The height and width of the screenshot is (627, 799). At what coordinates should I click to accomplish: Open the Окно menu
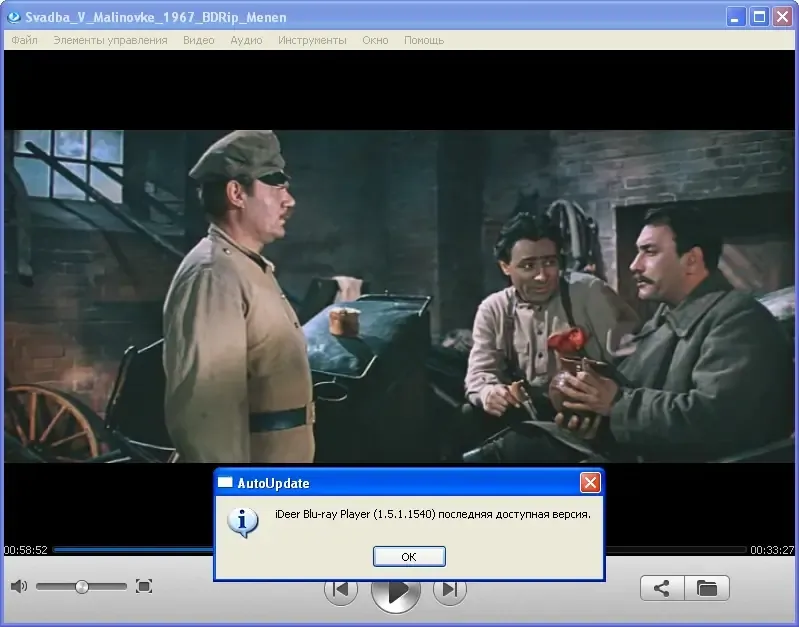pyautogui.click(x=375, y=40)
